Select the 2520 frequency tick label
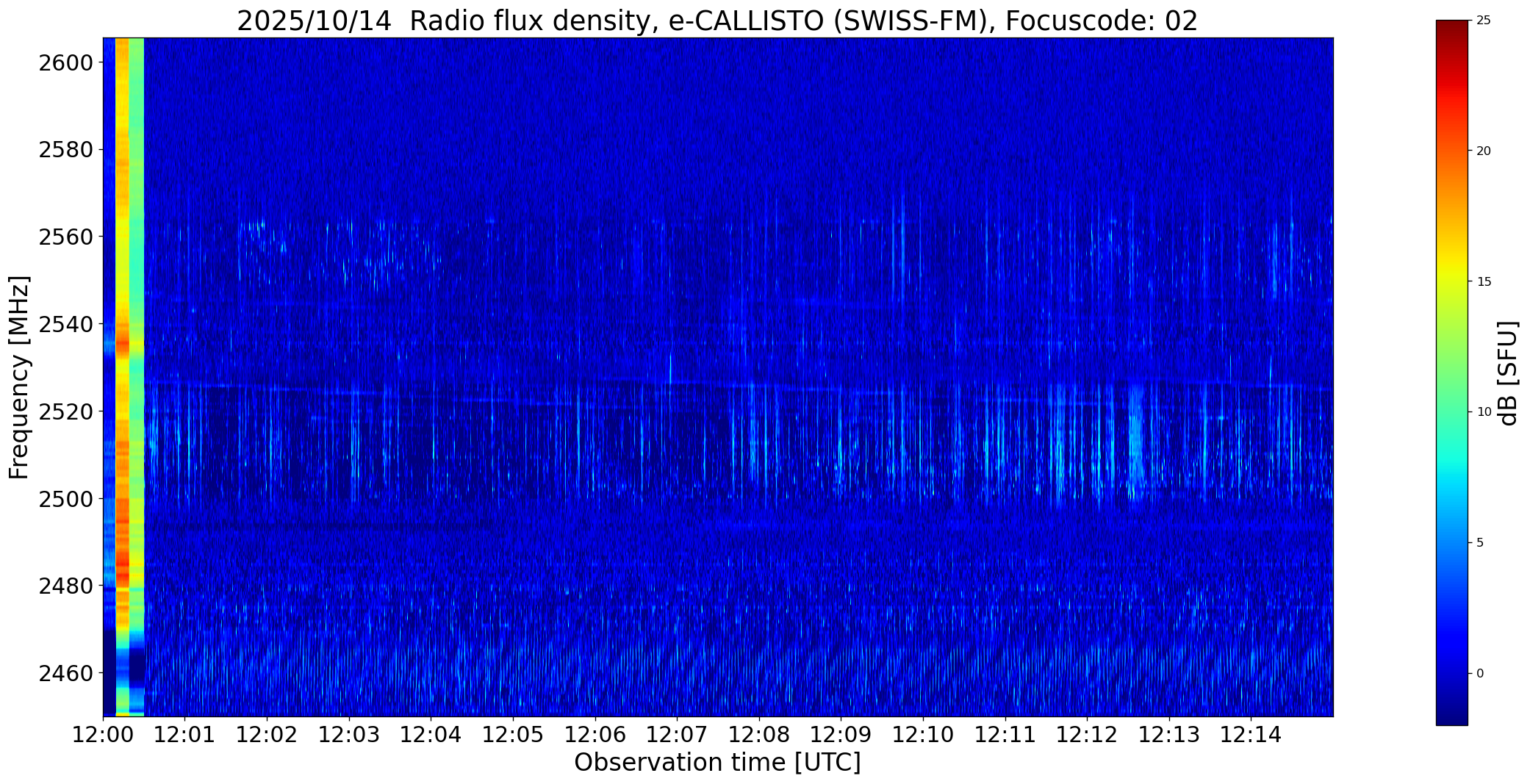Image resolution: width=1530 pixels, height=784 pixels. (x=66, y=411)
